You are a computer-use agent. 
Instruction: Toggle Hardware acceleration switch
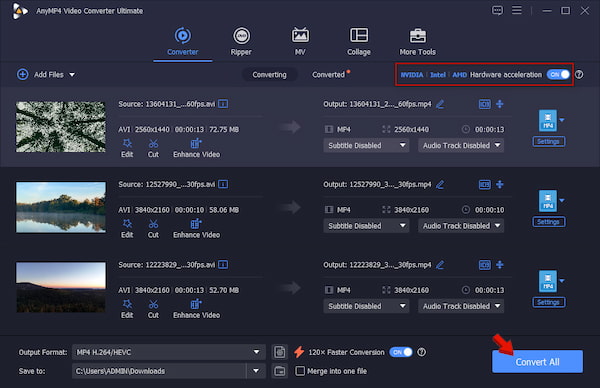pyautogui.click(x=558, y=75)
